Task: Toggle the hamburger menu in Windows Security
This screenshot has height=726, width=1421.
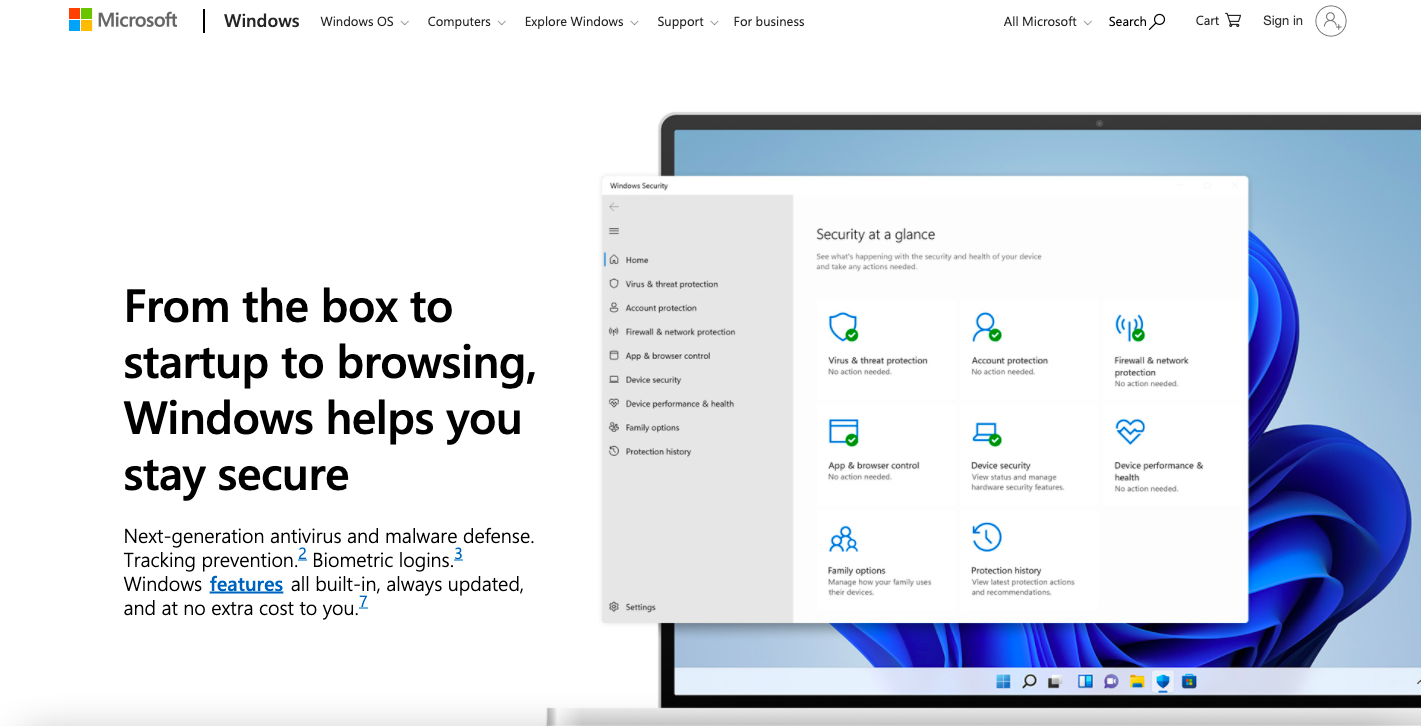Action: pyautogui.click(x=614, y=231)
